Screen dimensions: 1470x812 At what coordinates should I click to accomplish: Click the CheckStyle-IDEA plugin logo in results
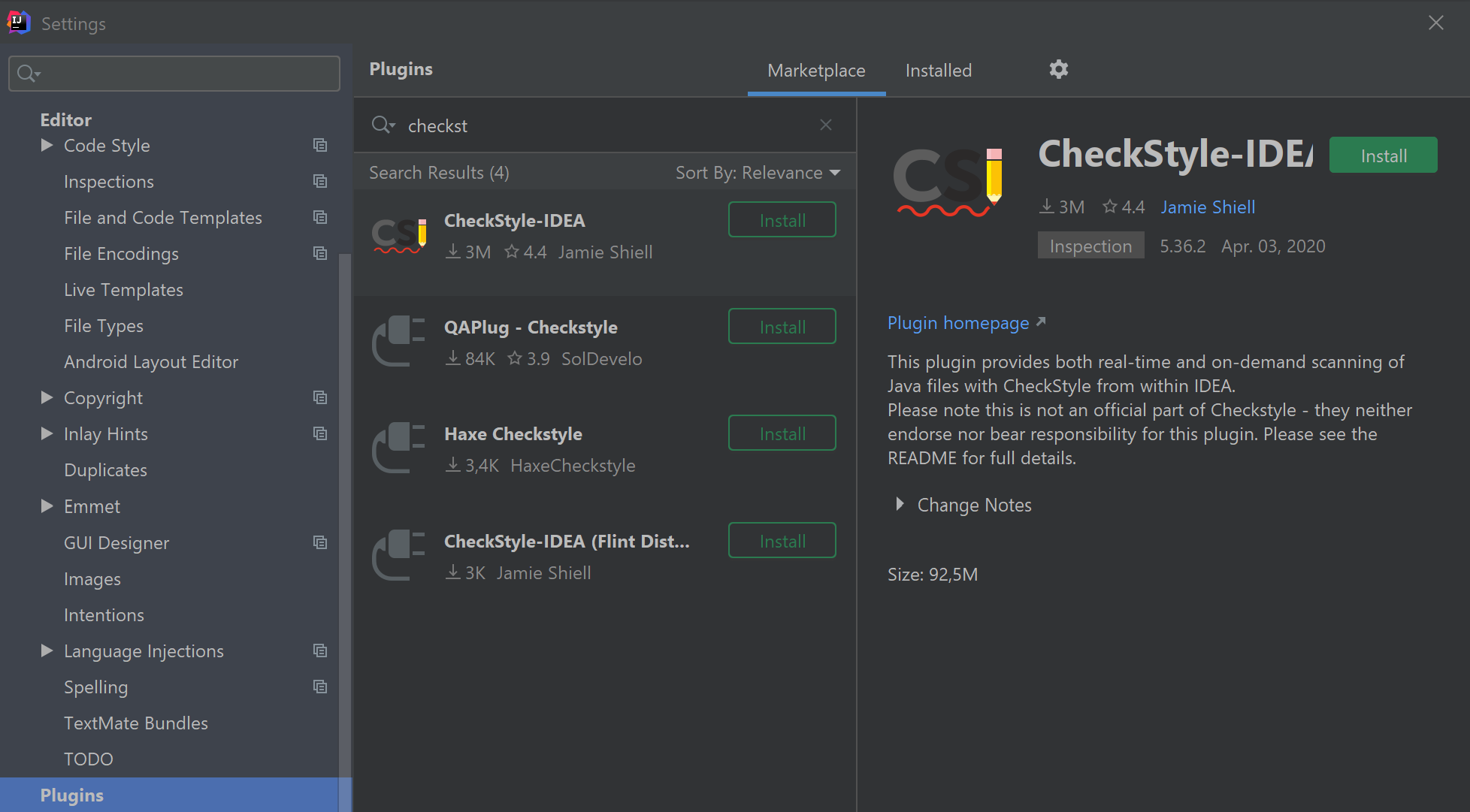[399, 236]
